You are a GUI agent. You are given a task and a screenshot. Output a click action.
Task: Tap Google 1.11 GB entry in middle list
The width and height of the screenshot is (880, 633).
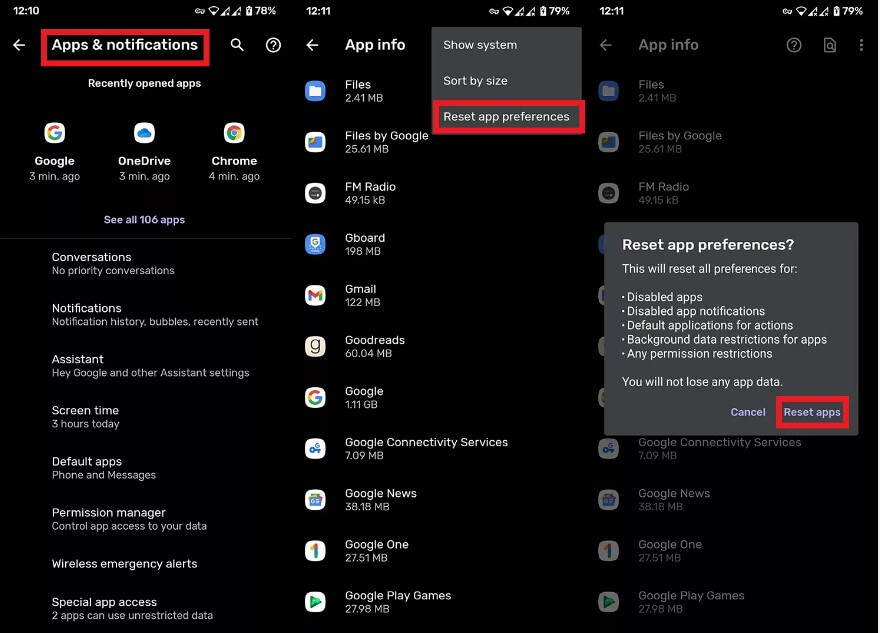pos(440,397)
